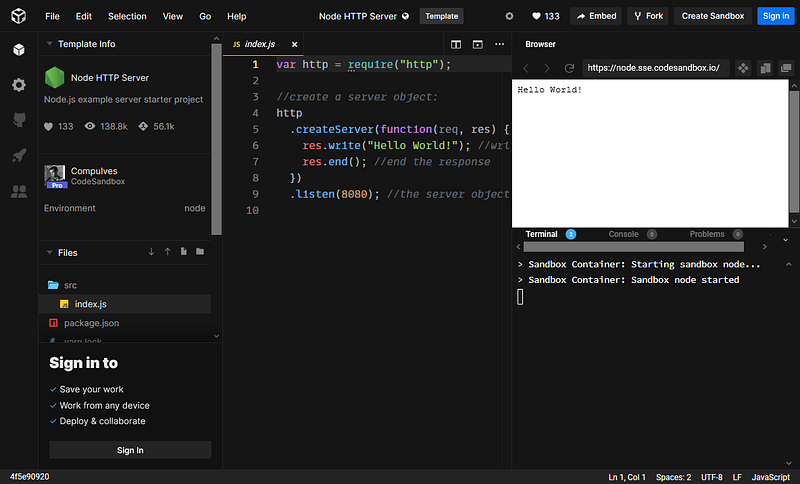Collapse the Files section
The width and height of the screenshot is (800, 484).
point(49,252)
